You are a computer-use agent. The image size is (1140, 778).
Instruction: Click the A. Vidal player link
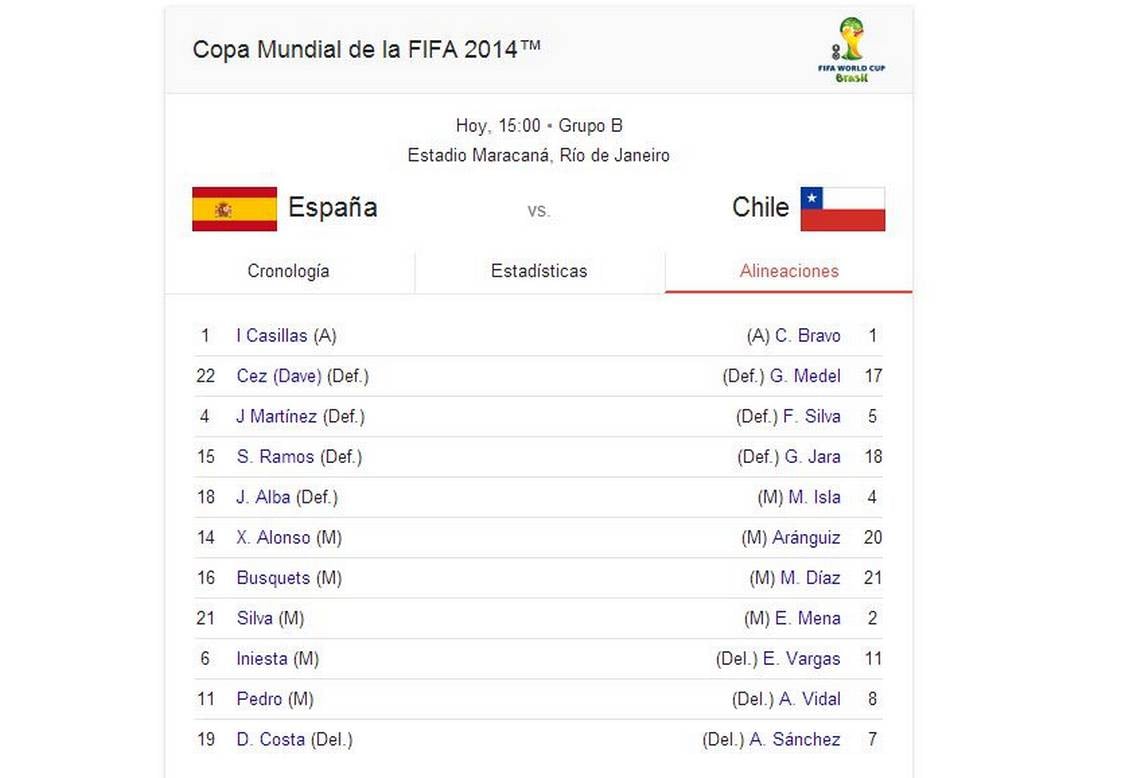(x=810, y=699)
